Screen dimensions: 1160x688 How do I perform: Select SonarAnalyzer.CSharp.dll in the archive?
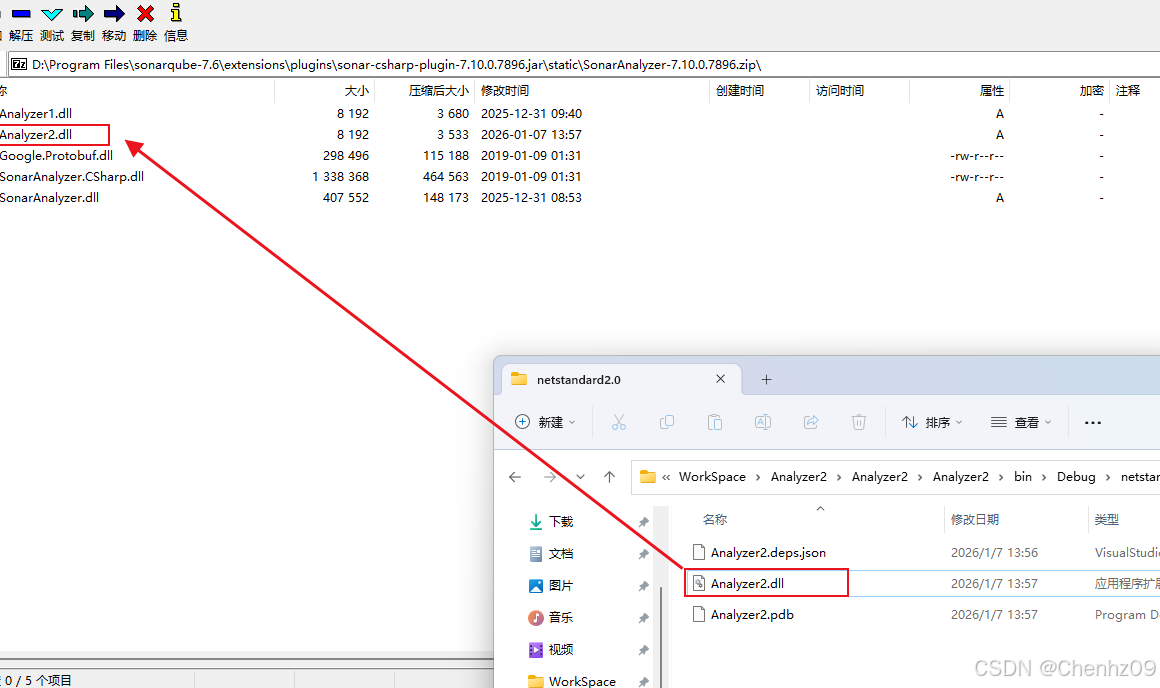click(72, 177)
